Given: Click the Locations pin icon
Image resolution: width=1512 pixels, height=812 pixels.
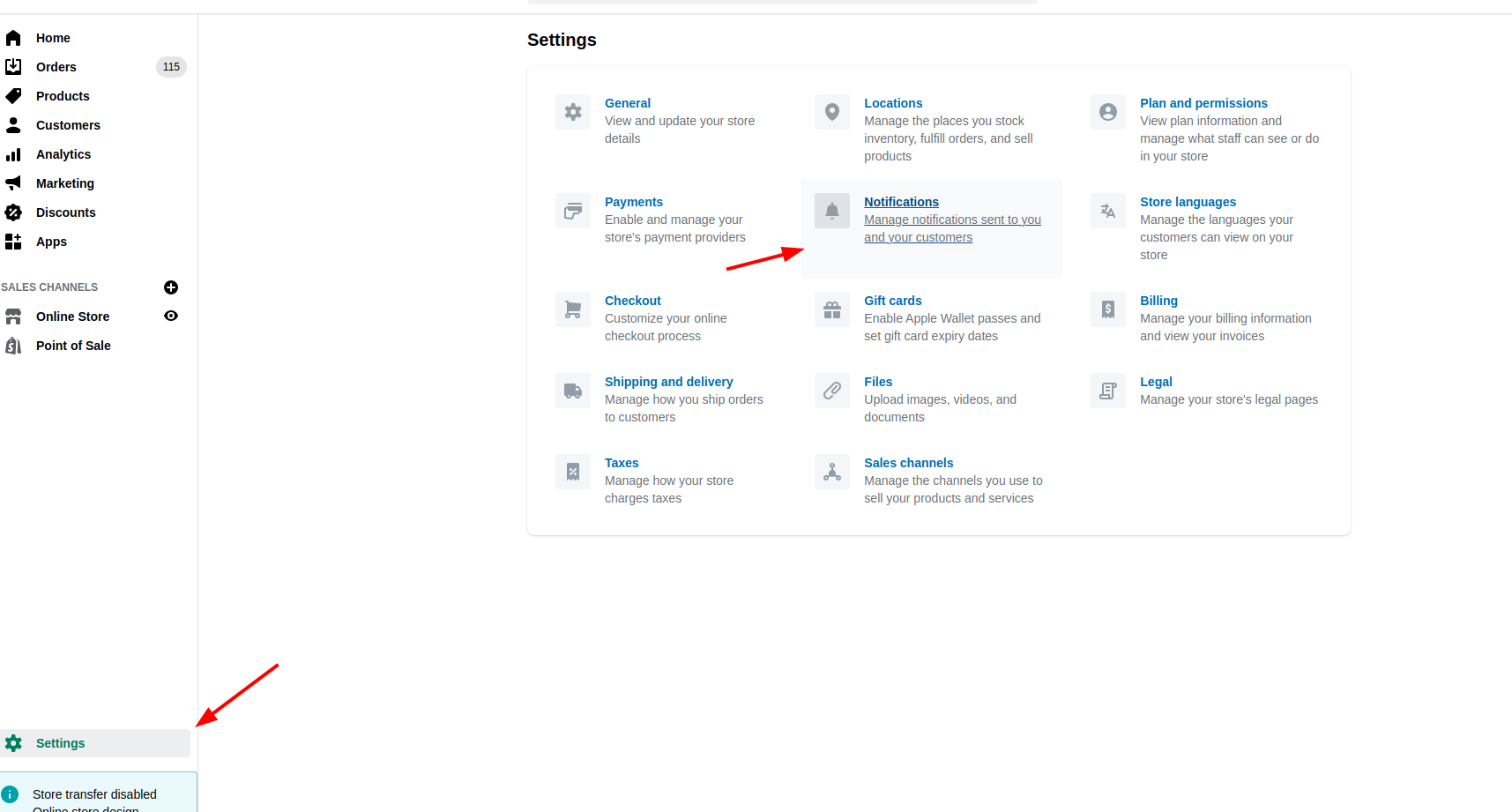Looking at the screenshot, I should coord(832,112).
